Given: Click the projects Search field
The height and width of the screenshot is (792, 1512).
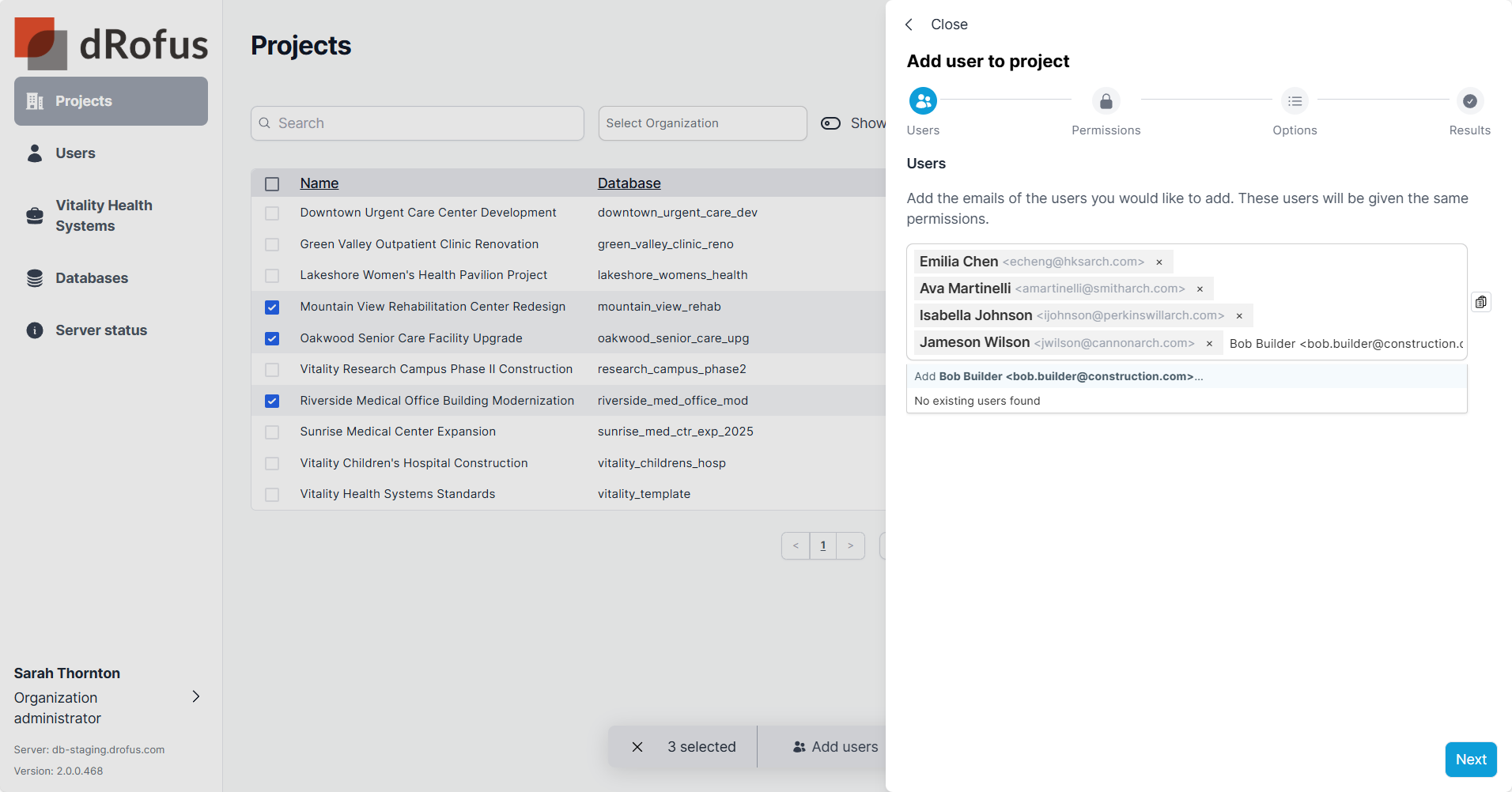Looking at the screenshot, I should [x=418, y=123].
